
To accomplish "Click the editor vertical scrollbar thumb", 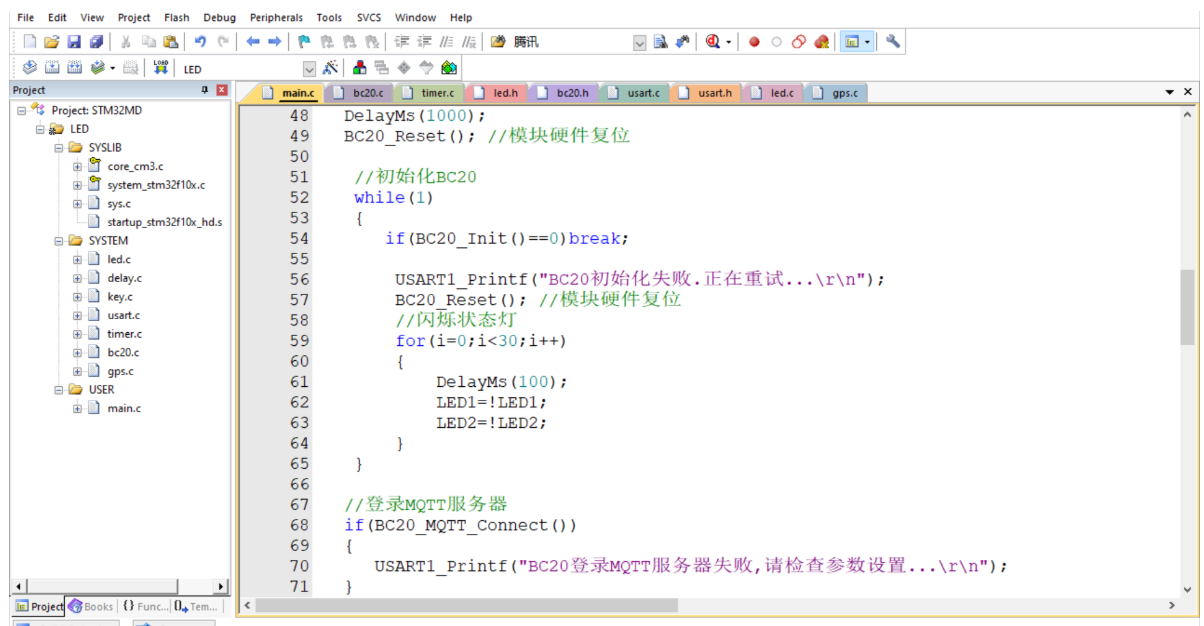I will [1187, 307].
